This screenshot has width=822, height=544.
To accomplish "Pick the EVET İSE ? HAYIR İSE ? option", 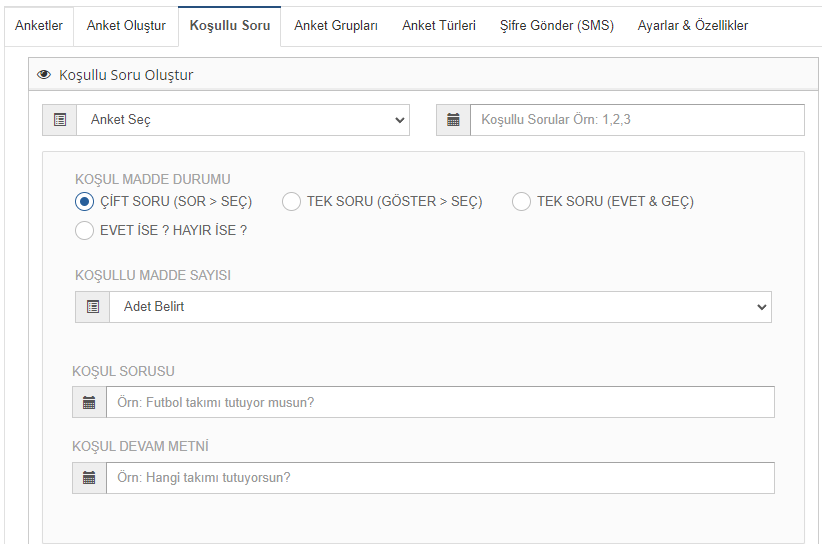I will (84, 231).
